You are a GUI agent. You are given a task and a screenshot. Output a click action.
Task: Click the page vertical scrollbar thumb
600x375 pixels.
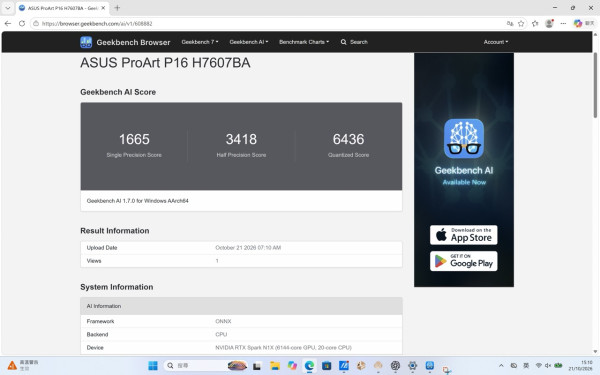595,85
